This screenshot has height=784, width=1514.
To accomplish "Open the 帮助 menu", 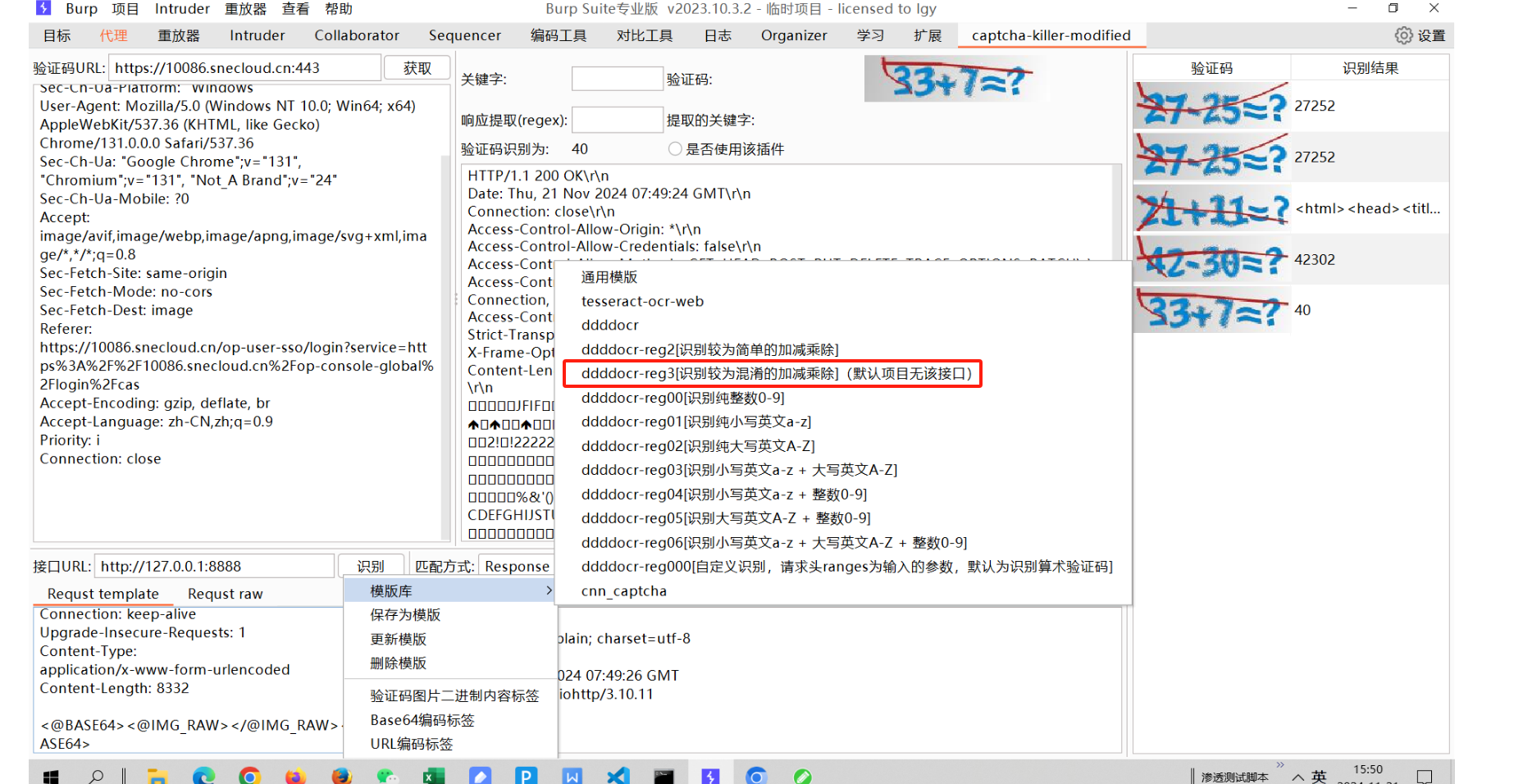I will tap(339, 9).
